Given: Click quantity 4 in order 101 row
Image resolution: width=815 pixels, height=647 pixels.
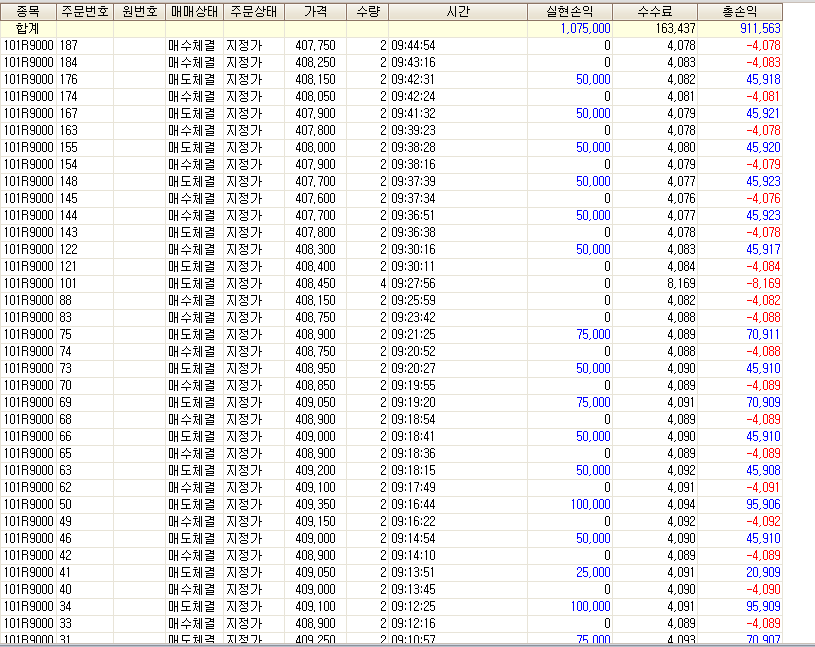Looking at the screenshot, I should (x=383, y=284).
